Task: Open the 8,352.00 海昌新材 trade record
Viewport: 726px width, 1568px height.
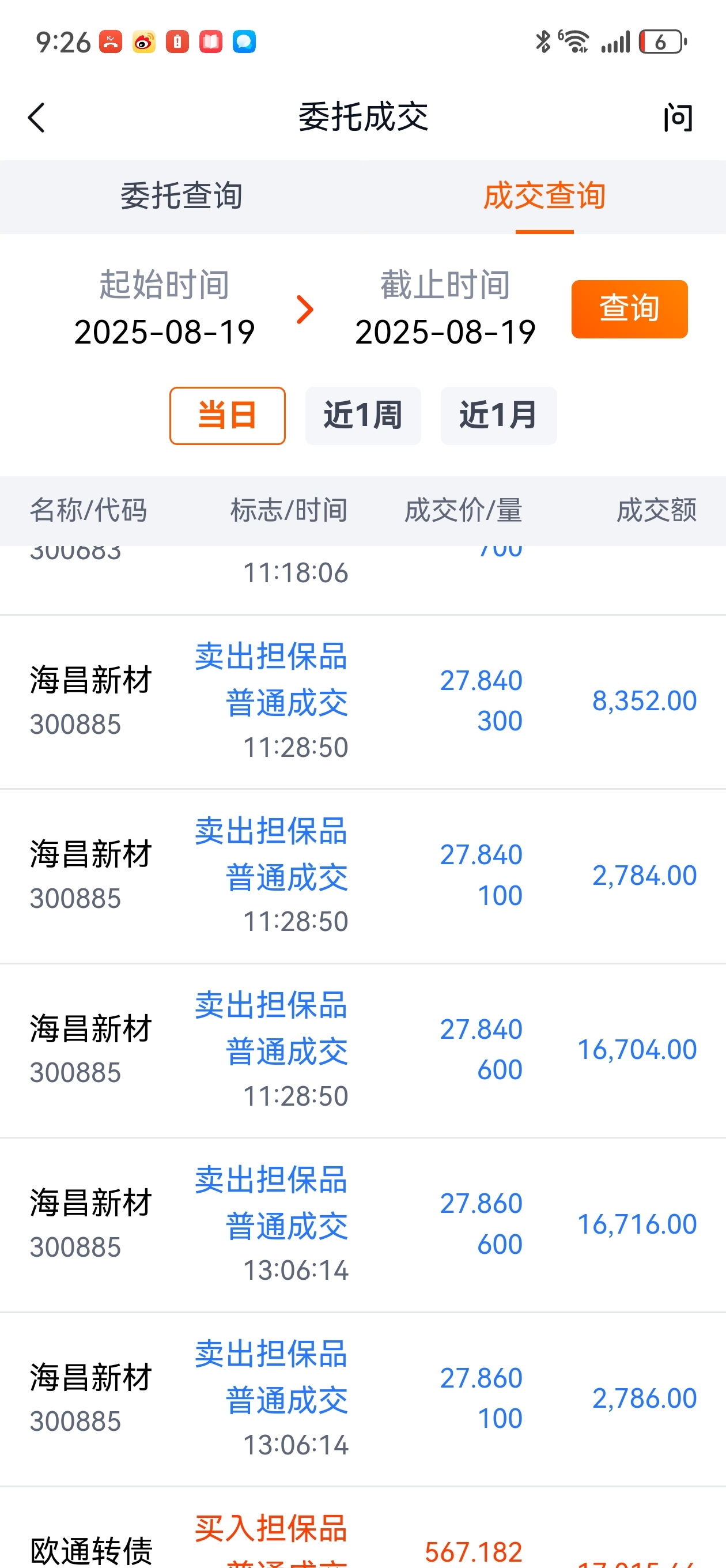Action: 362,702
